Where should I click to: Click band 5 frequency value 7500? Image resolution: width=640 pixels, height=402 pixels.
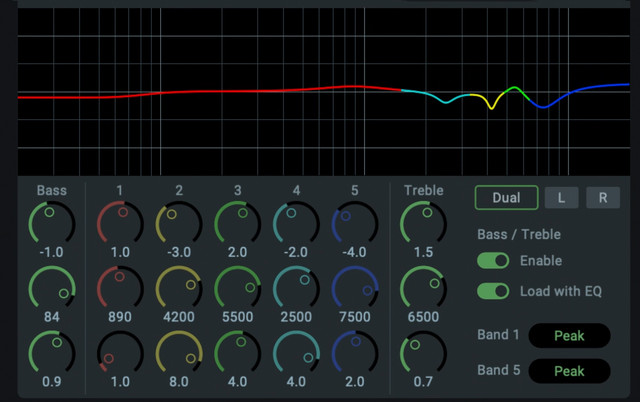tap(355, 317)
